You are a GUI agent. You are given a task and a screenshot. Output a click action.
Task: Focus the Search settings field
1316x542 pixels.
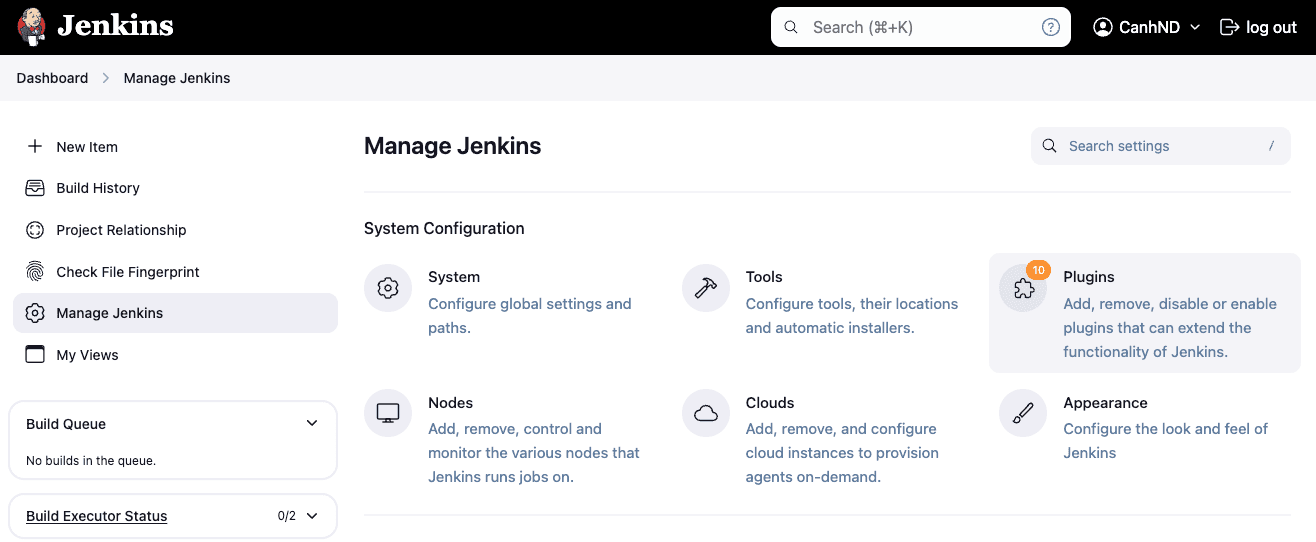1160,146
